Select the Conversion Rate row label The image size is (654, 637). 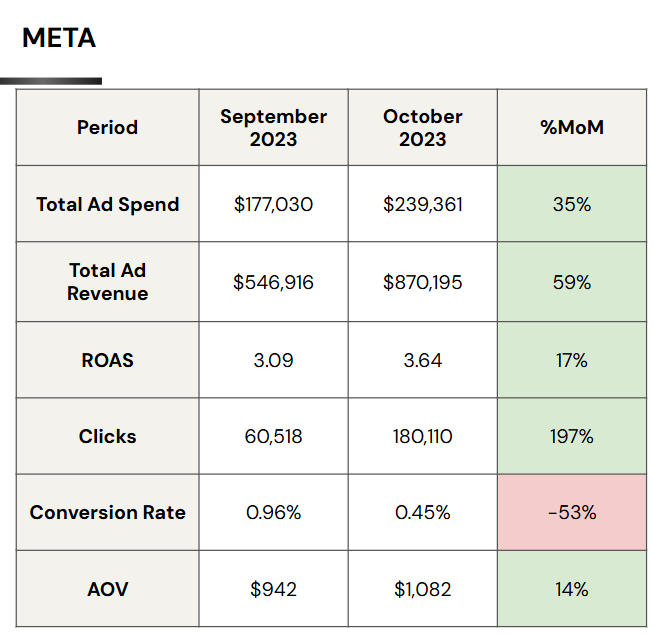pos(108,512)
